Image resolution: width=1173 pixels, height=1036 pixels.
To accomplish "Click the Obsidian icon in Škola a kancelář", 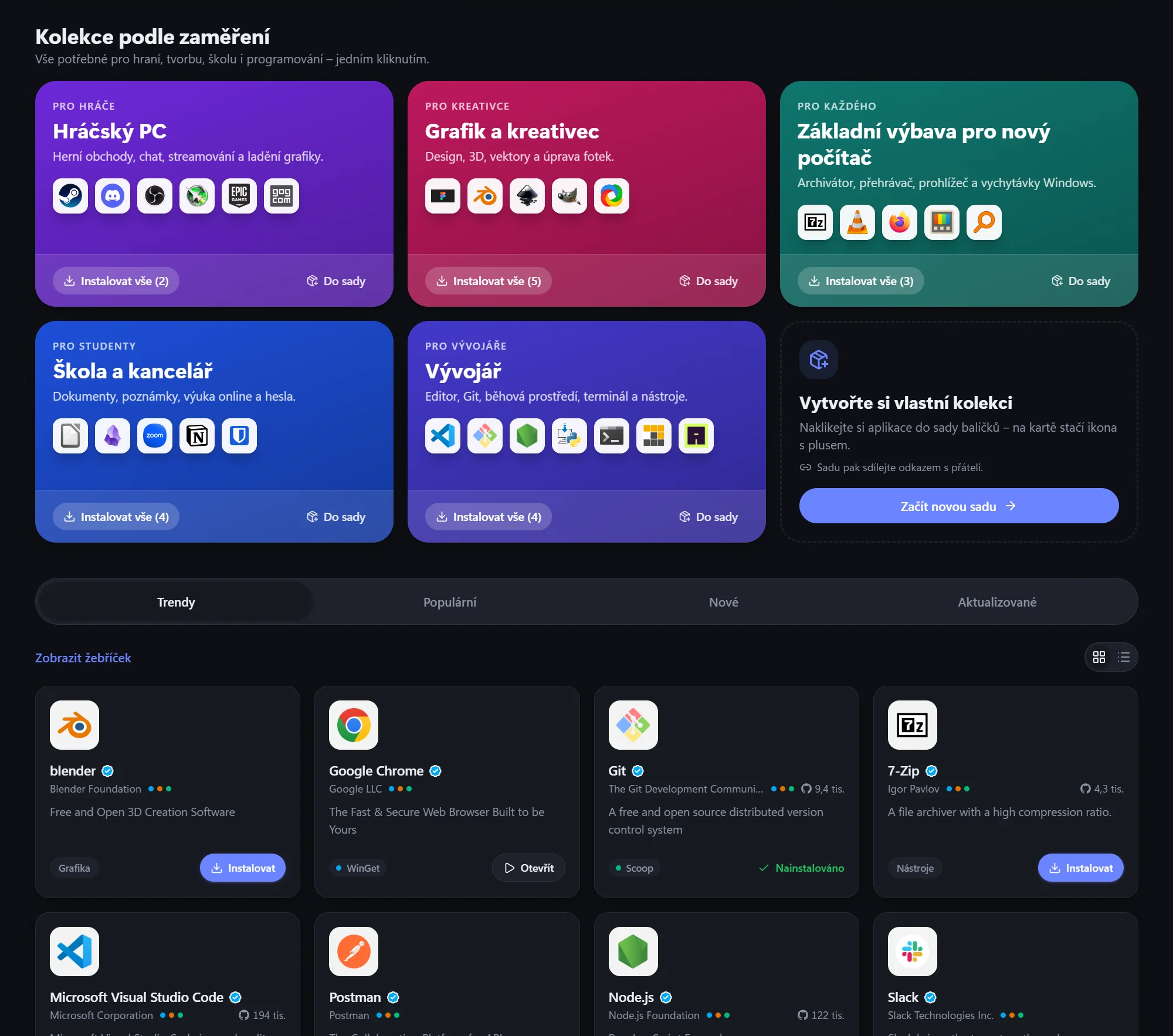I will [x=113, y=436].
